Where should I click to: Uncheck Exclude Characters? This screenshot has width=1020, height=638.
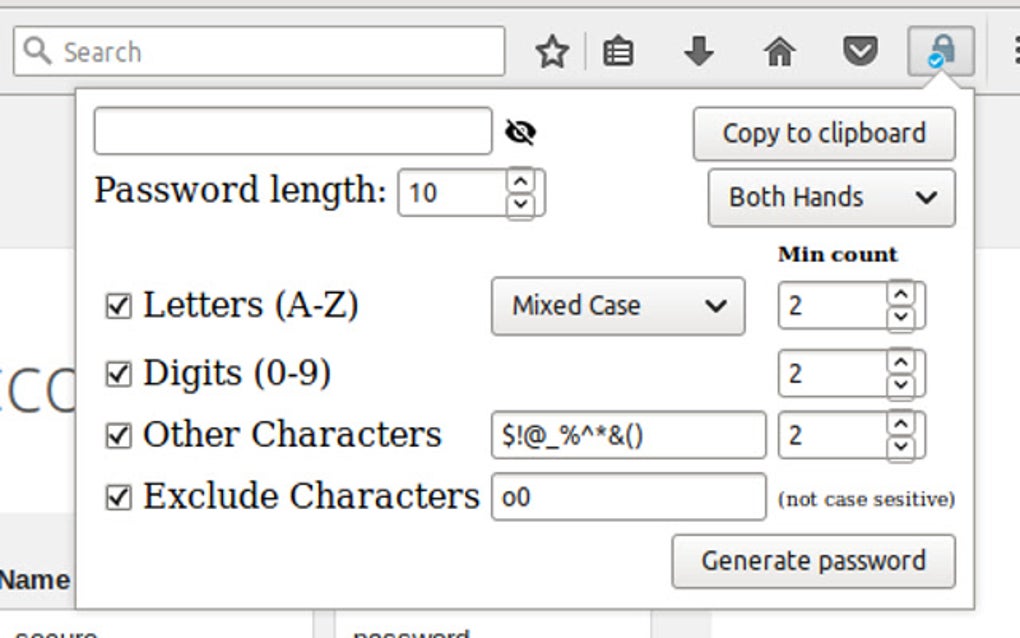click(x=117, y=493)
